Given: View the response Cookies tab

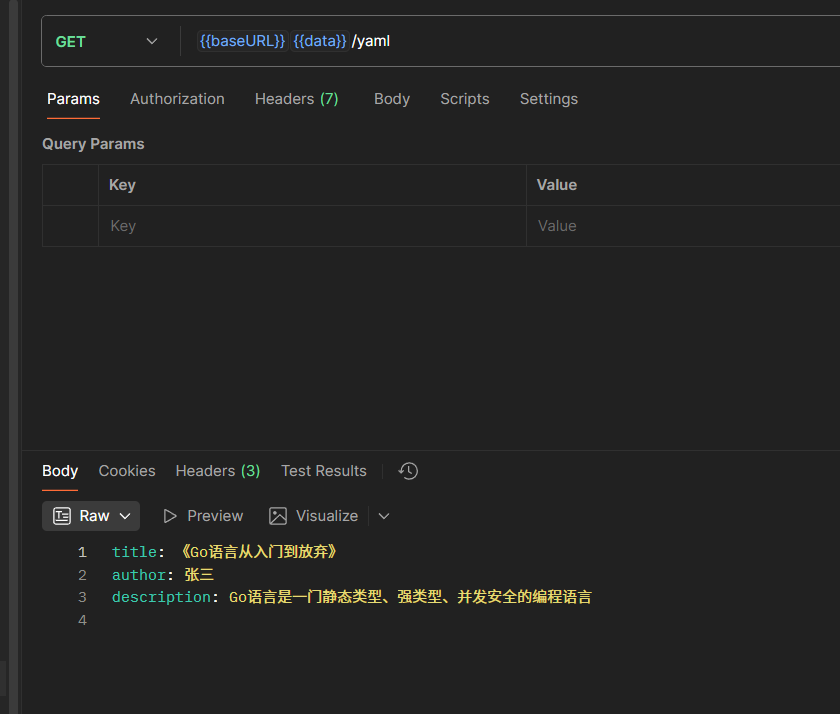Looking at the screenshot, I should coord(127,471).
